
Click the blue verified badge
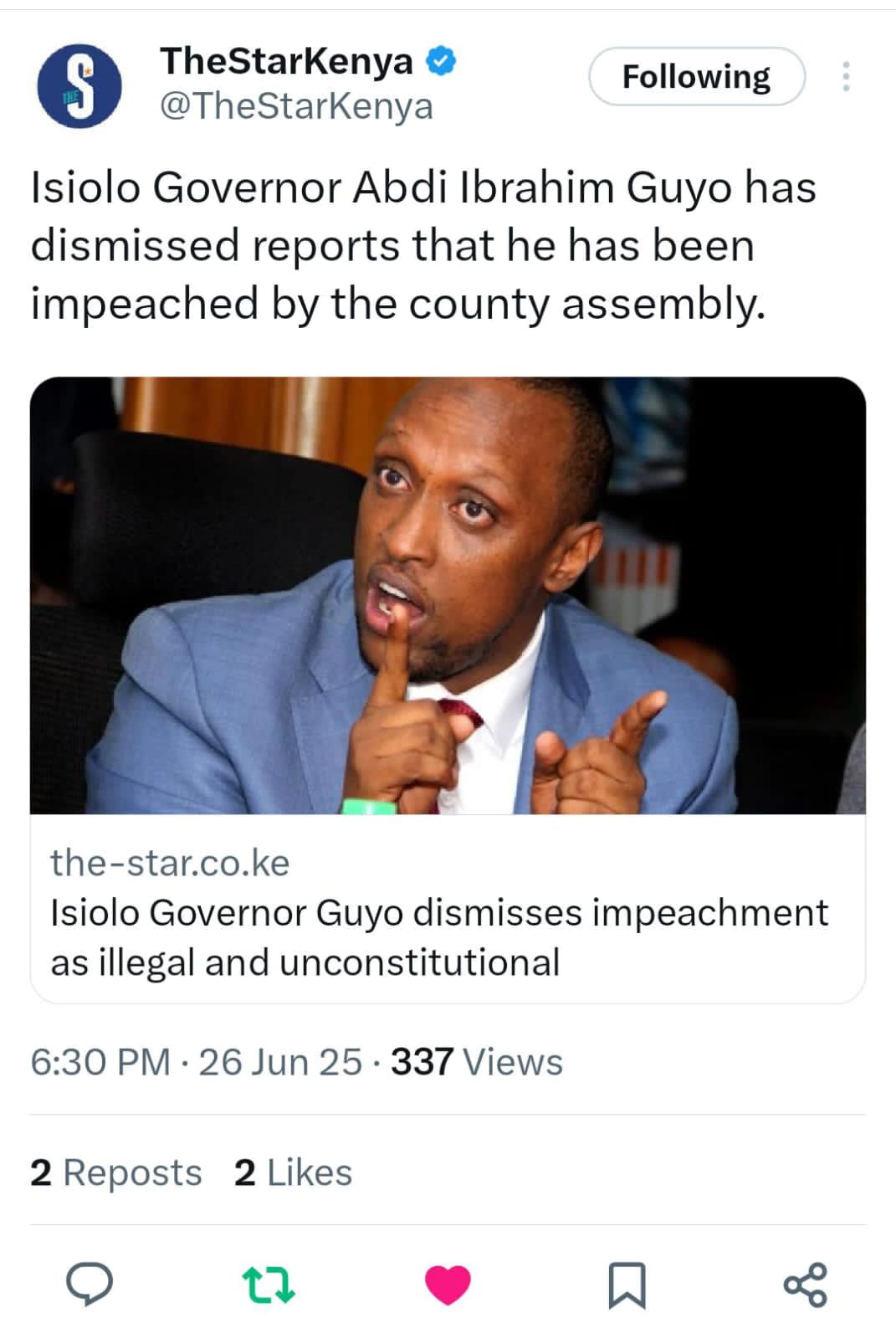click(441, 61)
